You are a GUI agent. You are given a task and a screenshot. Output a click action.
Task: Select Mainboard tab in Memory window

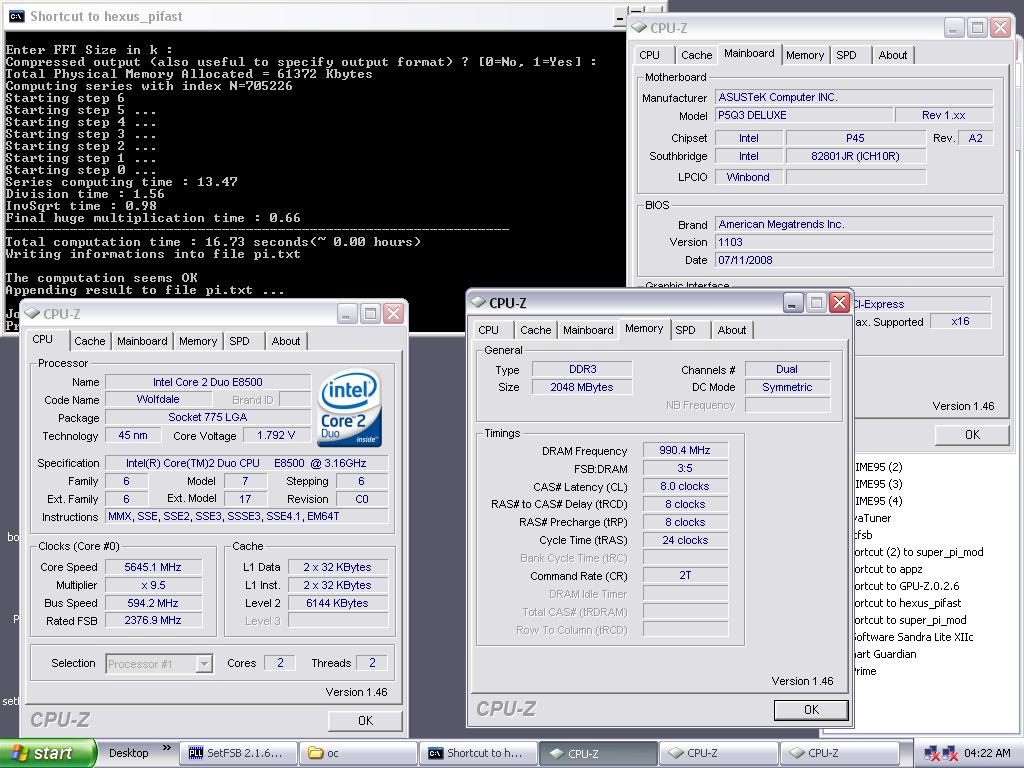click(x=588, y=330)
